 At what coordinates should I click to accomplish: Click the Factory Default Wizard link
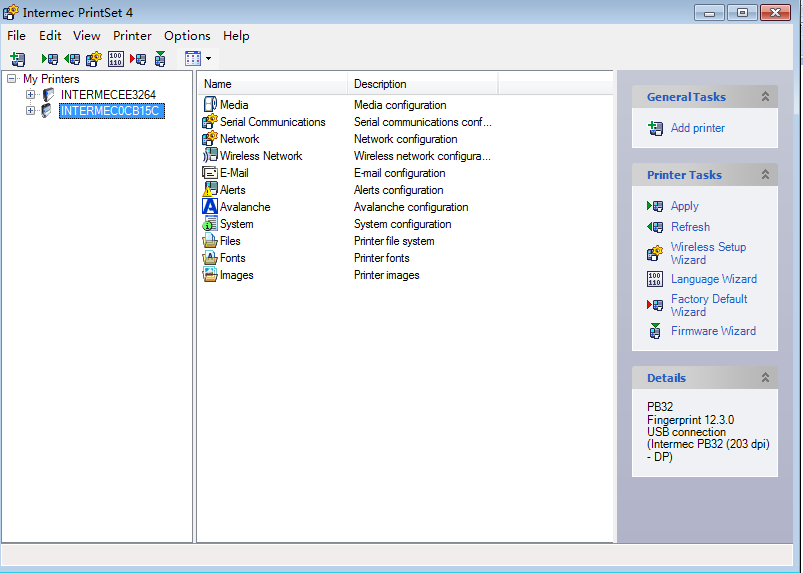709,305
